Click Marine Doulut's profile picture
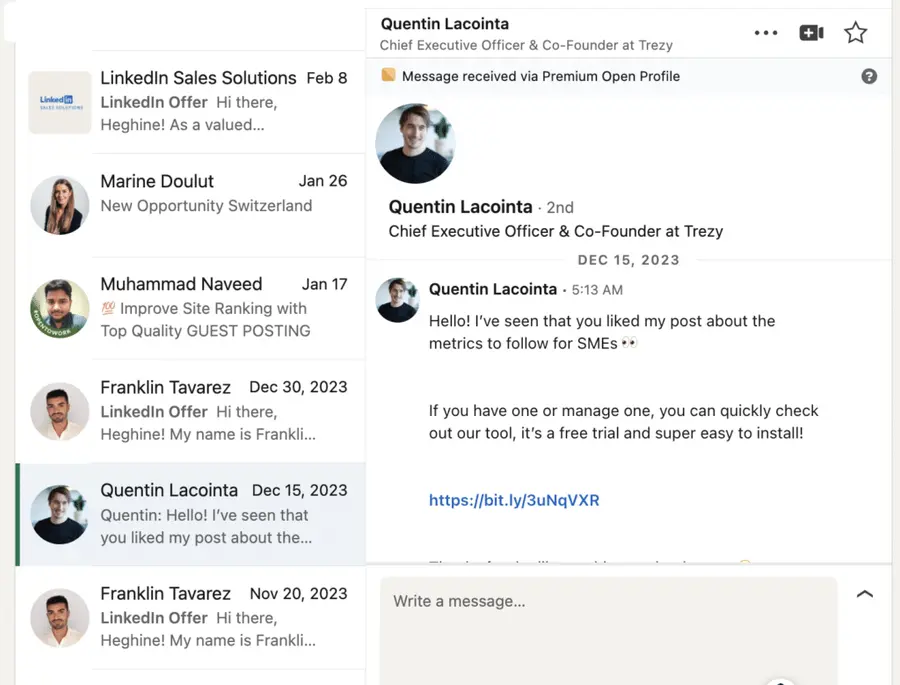 pyautogui.click(x=59, y=206)
